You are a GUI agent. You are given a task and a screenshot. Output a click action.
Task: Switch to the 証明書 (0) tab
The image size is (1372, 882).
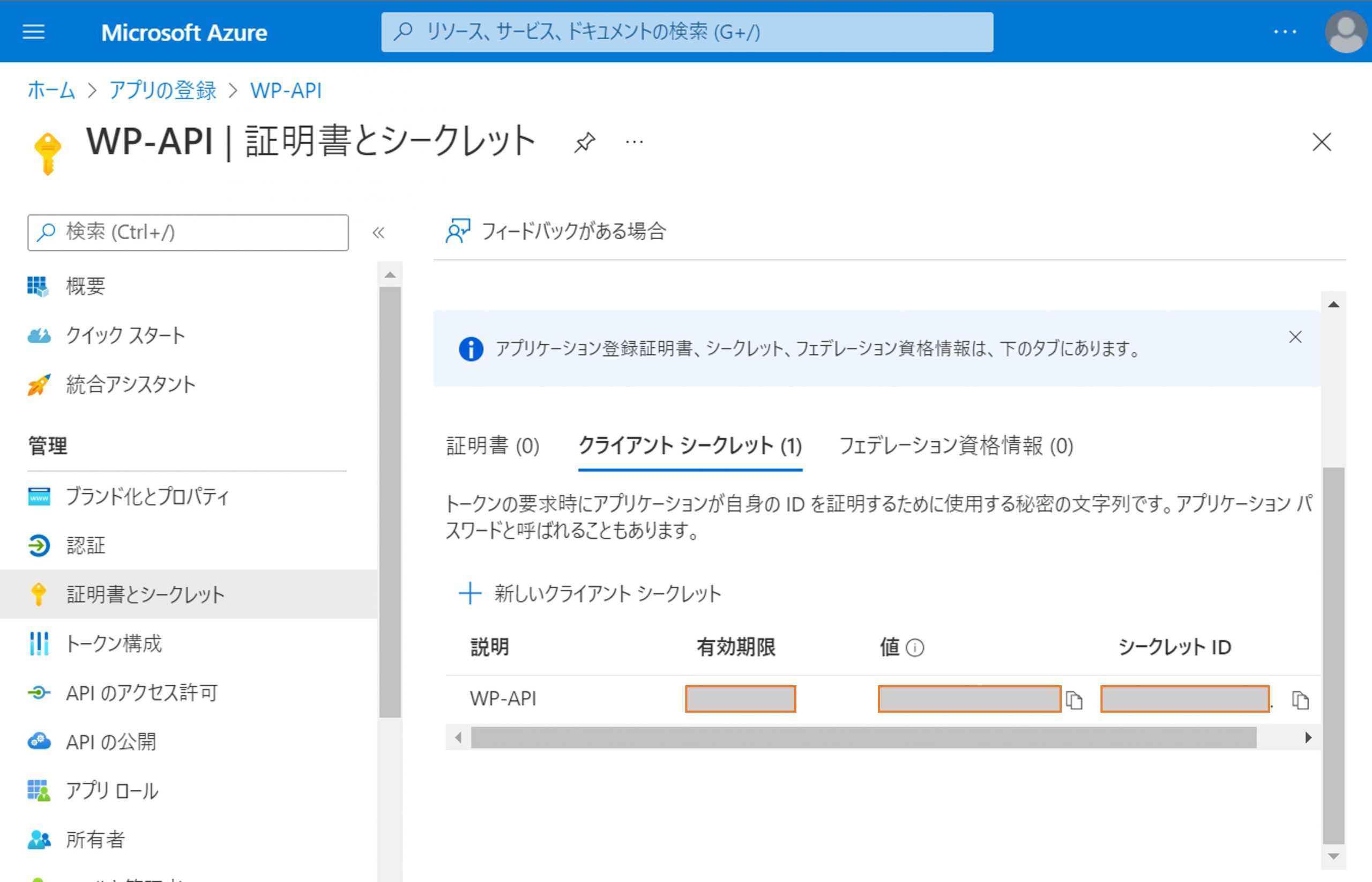[492, 446]
